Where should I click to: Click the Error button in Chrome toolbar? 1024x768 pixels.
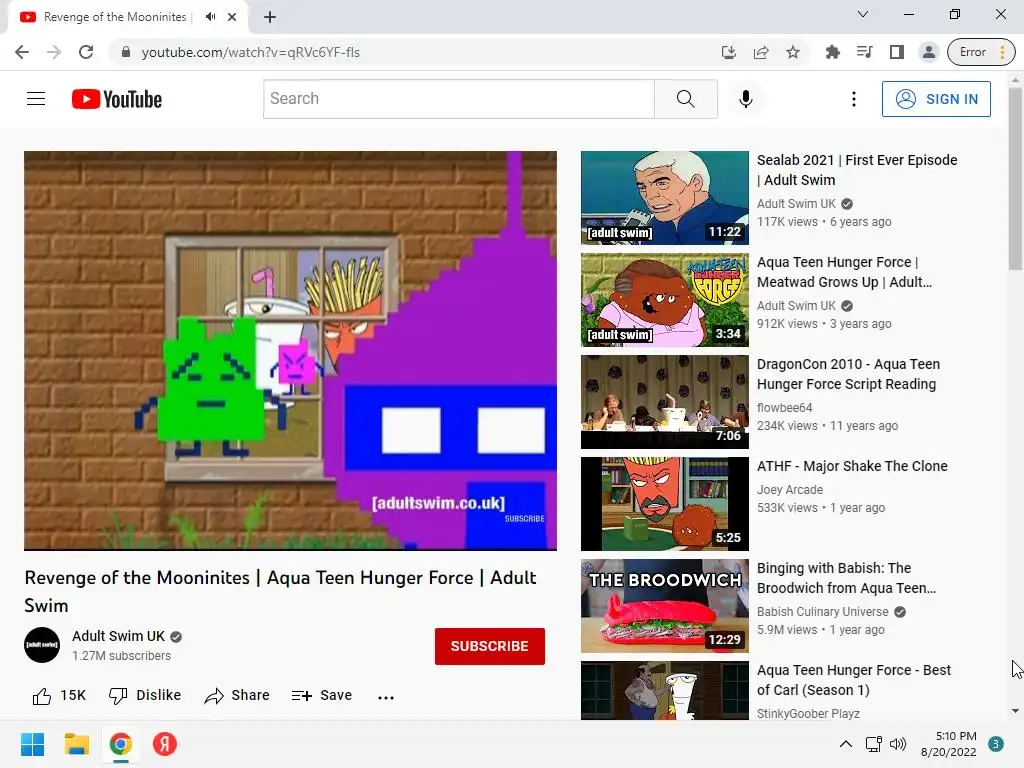click(x=981, y=52)
